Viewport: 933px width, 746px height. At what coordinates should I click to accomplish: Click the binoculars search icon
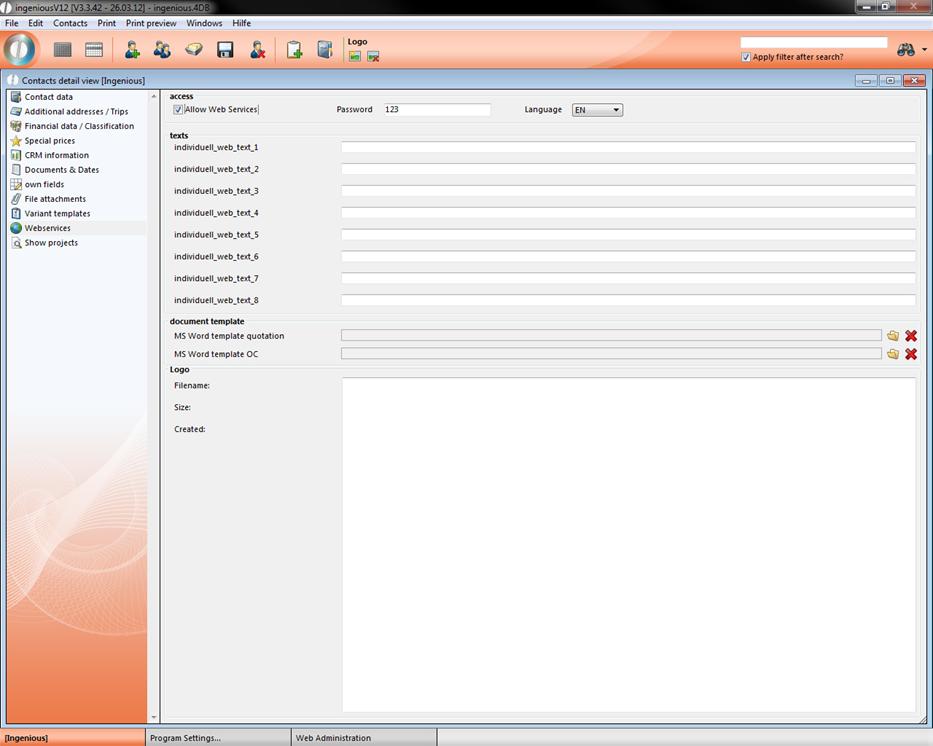906,49
